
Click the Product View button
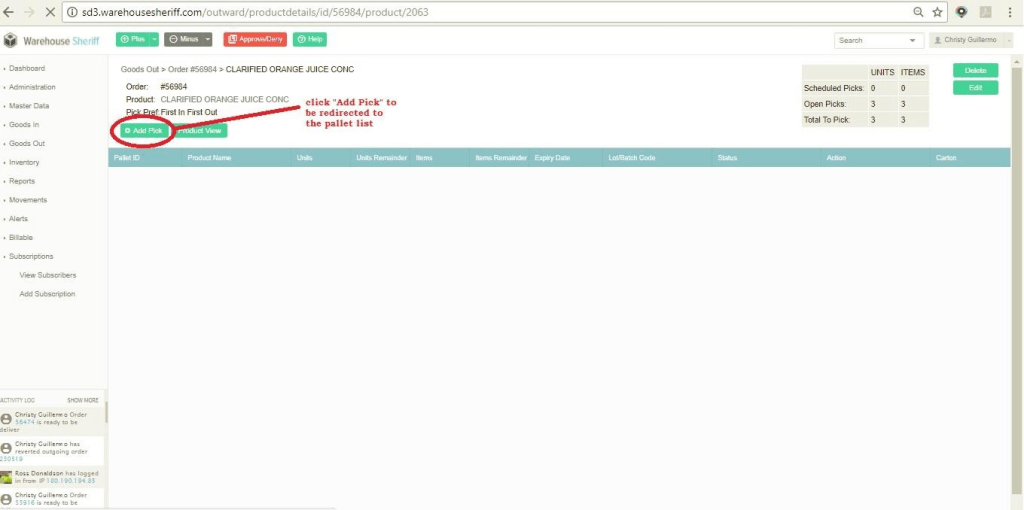point(201,131)
